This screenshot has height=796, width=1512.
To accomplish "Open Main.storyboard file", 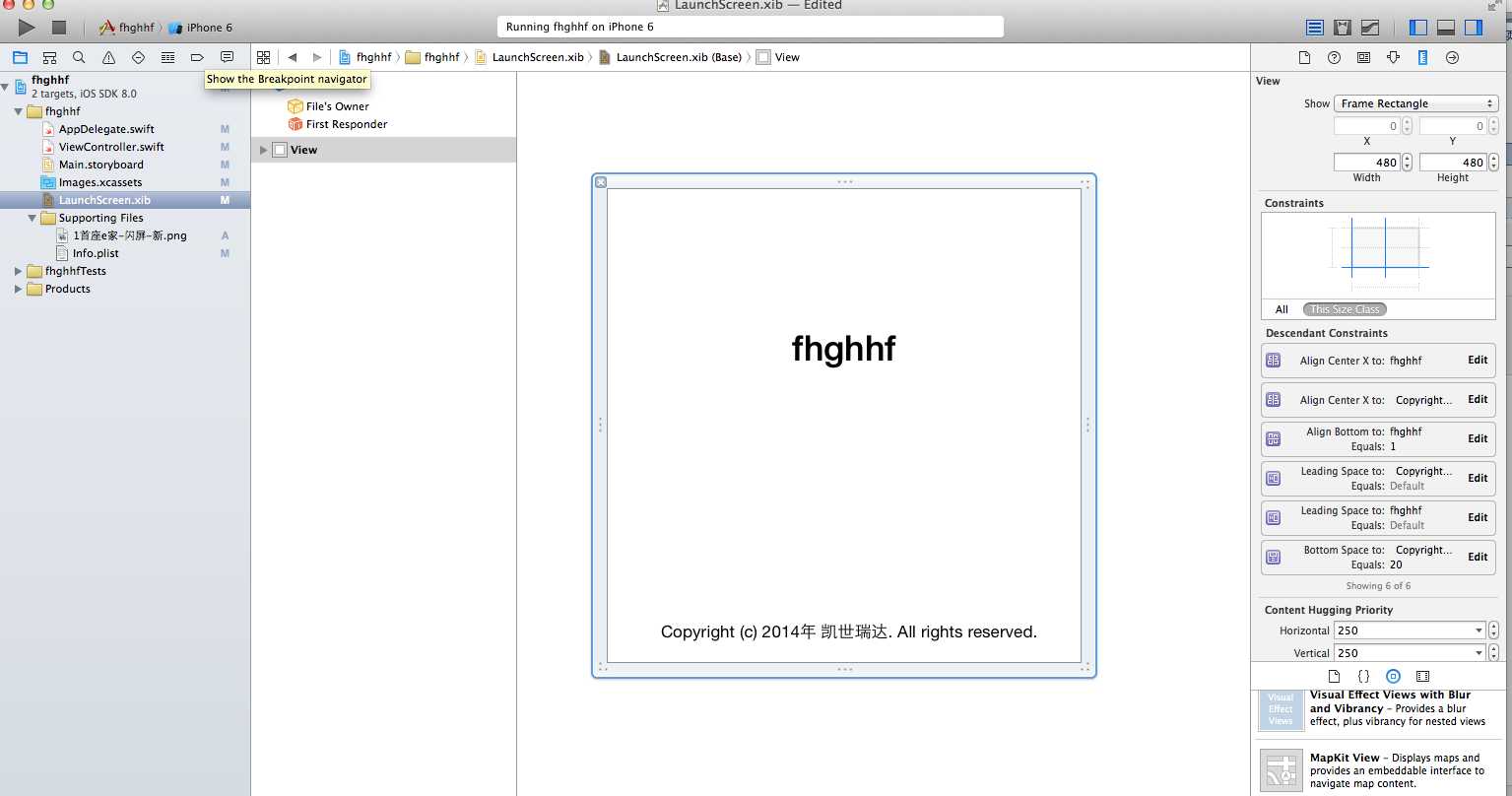I will (100, 165).
